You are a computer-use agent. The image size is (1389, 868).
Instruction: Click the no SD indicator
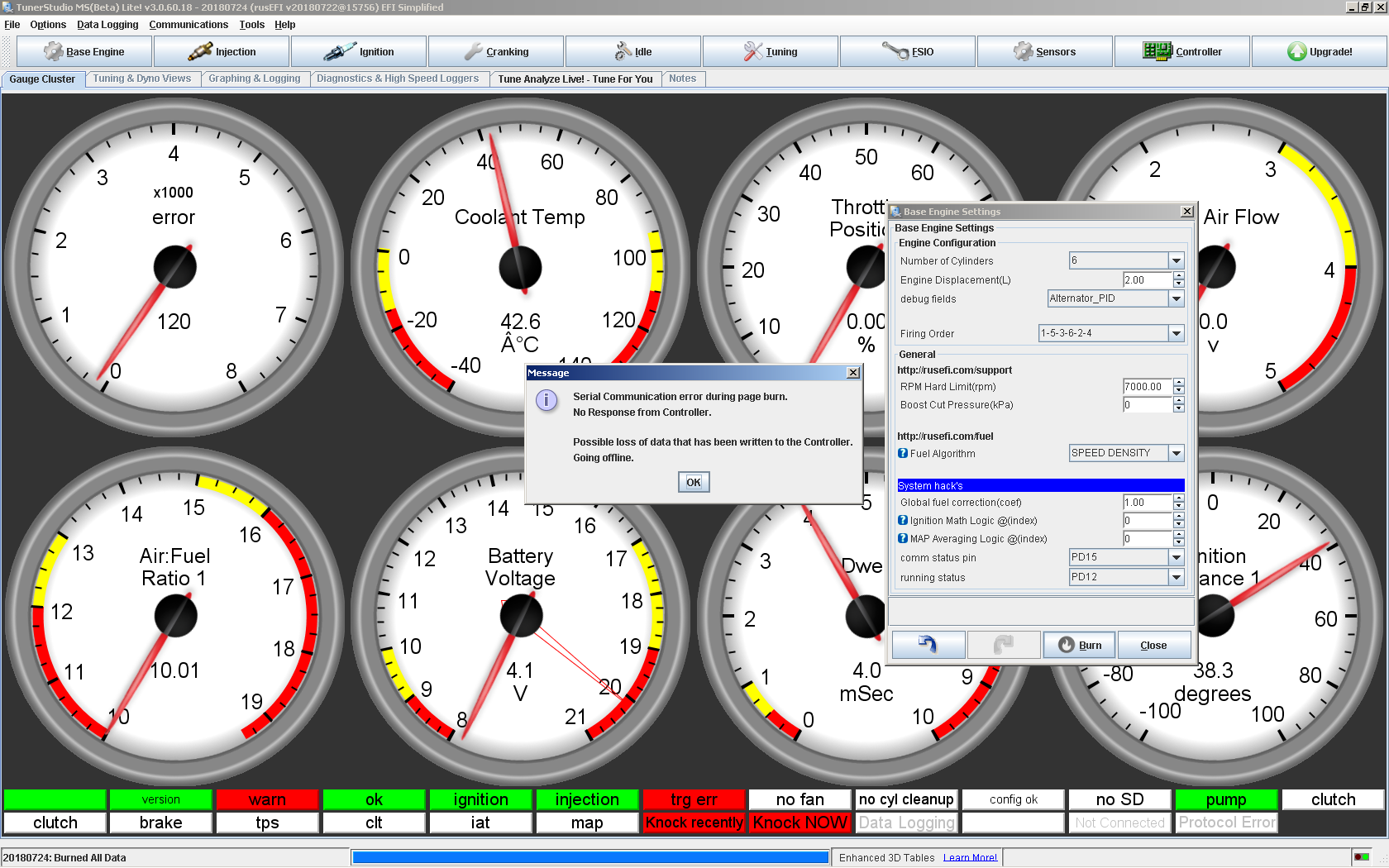(1119, 799)
